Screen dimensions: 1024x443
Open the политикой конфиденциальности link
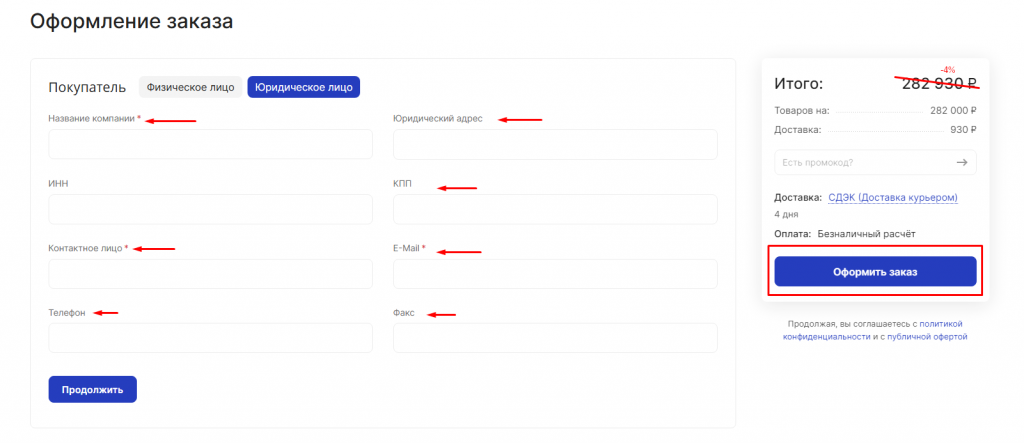pos(875,330)
